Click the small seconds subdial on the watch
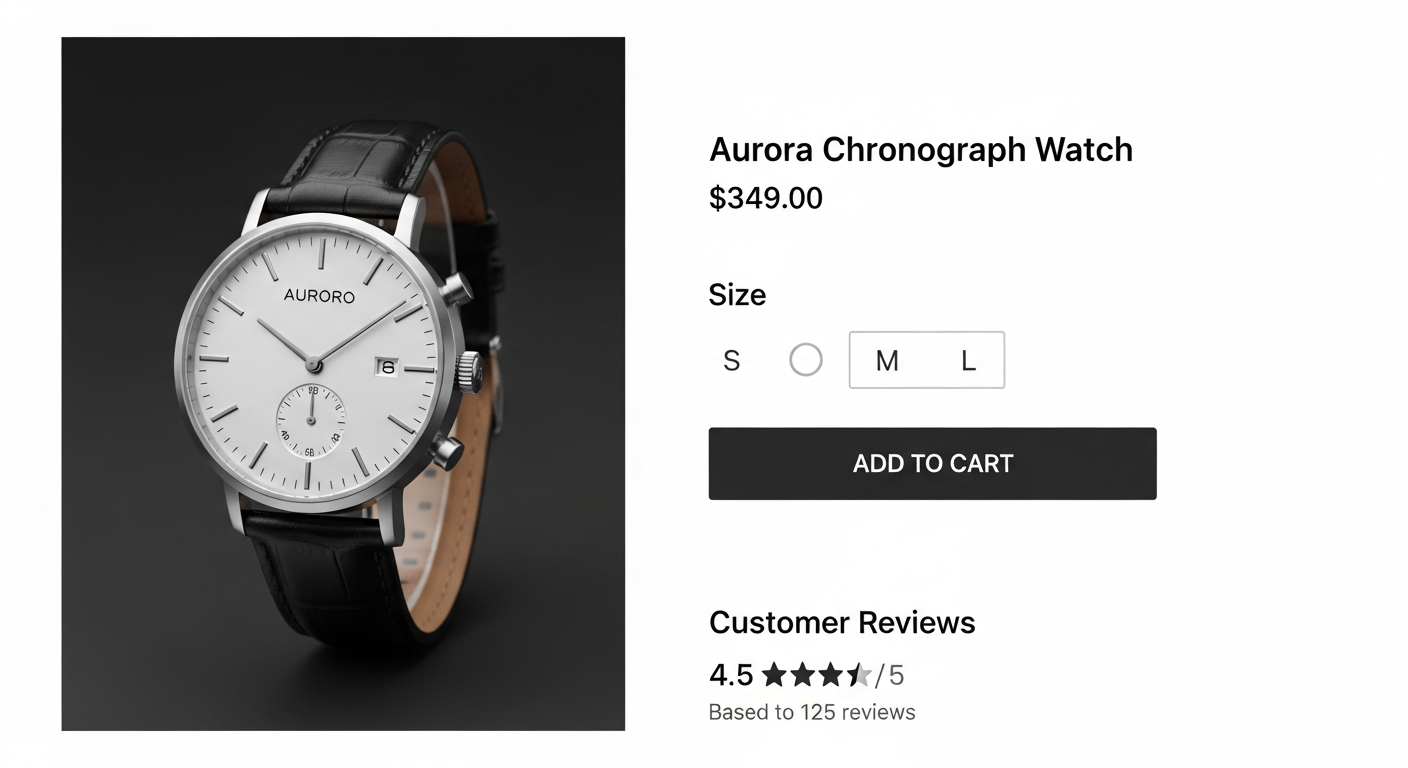 [x=311, y=419]
